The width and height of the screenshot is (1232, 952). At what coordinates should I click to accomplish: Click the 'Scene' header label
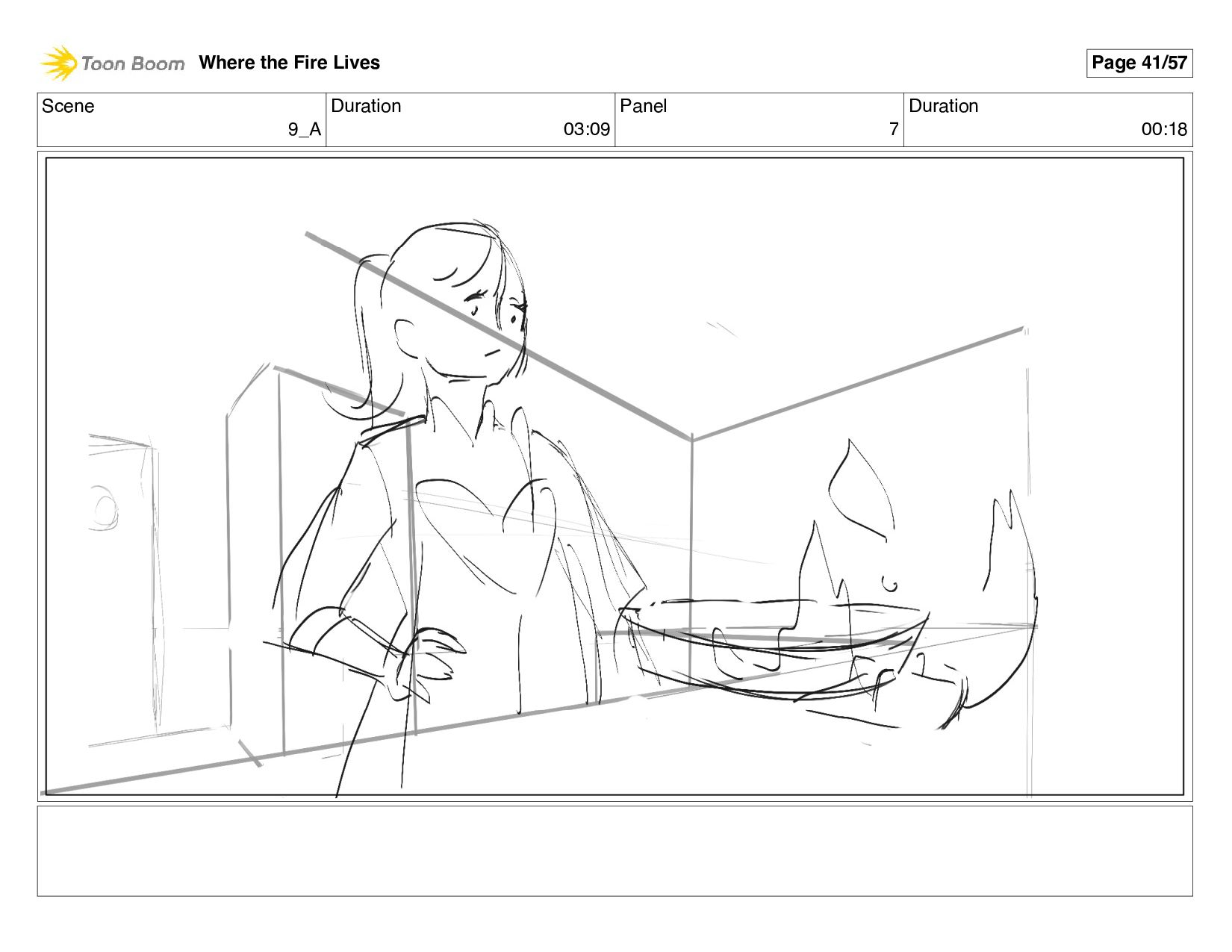tap(68, 106)
